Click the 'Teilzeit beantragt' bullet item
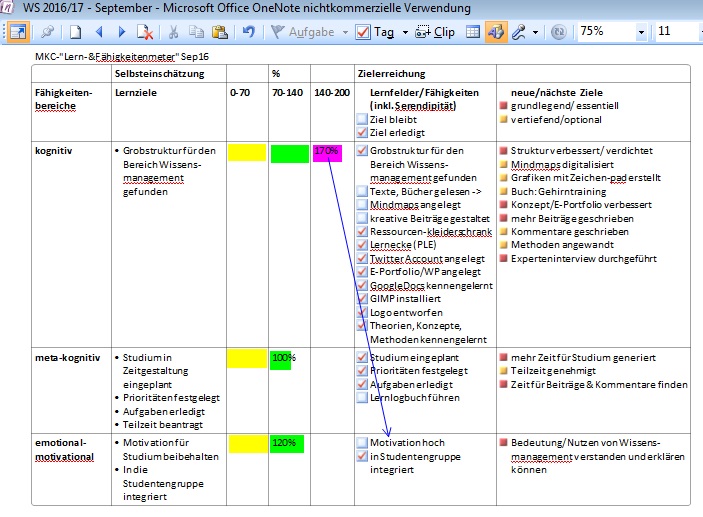 point(163,425)
